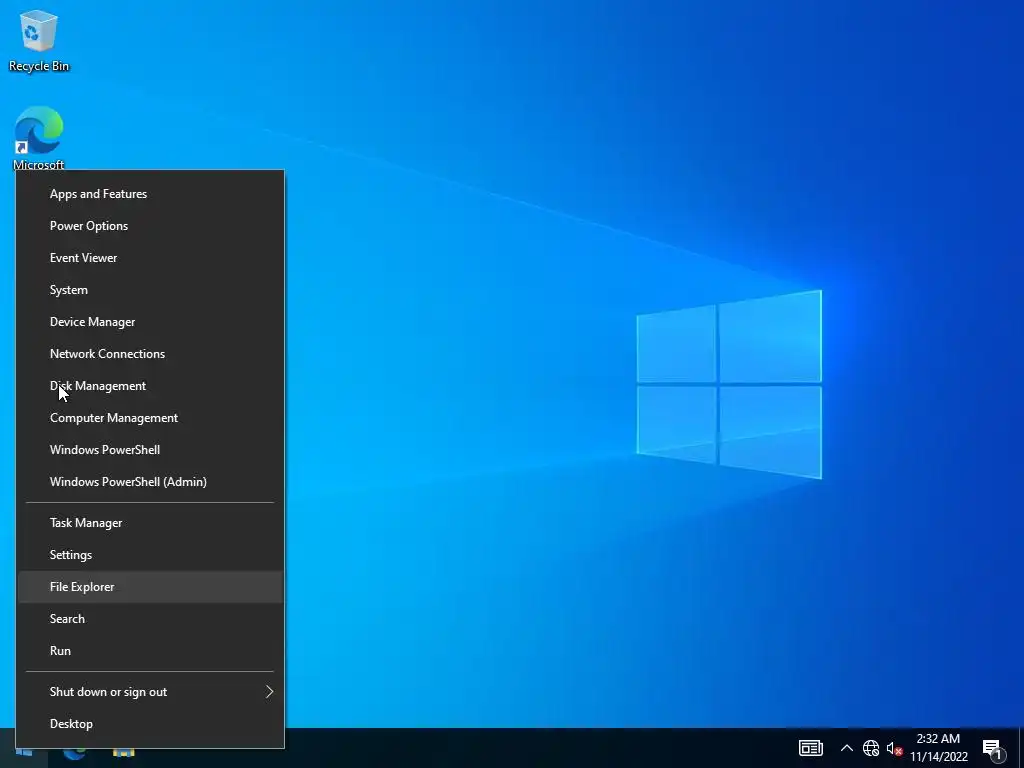Choose Desktop at the menu bottom
This screenshot has width=1024, height=768.
point(150,724)
